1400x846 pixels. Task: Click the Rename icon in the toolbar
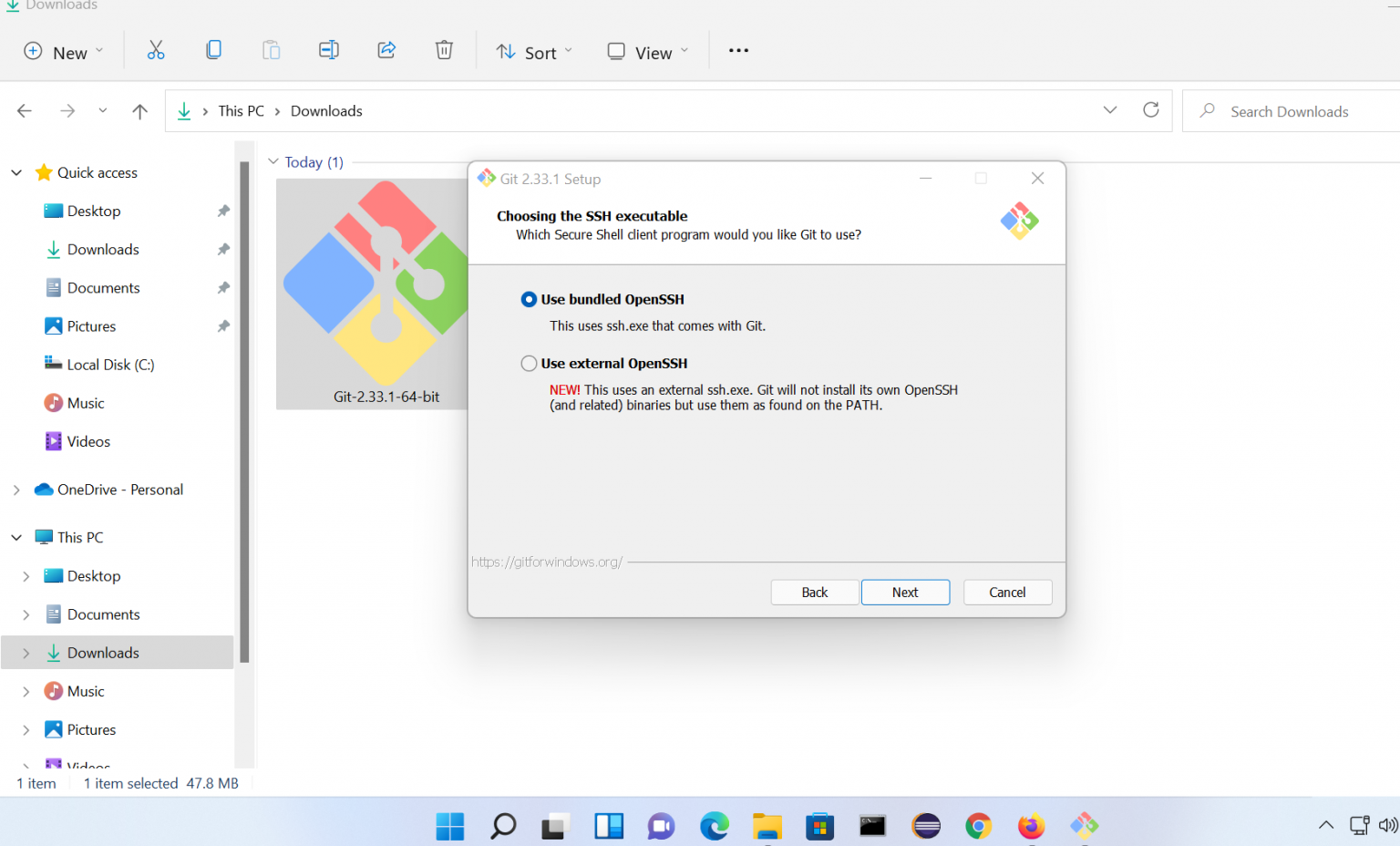tap(328, 50)
